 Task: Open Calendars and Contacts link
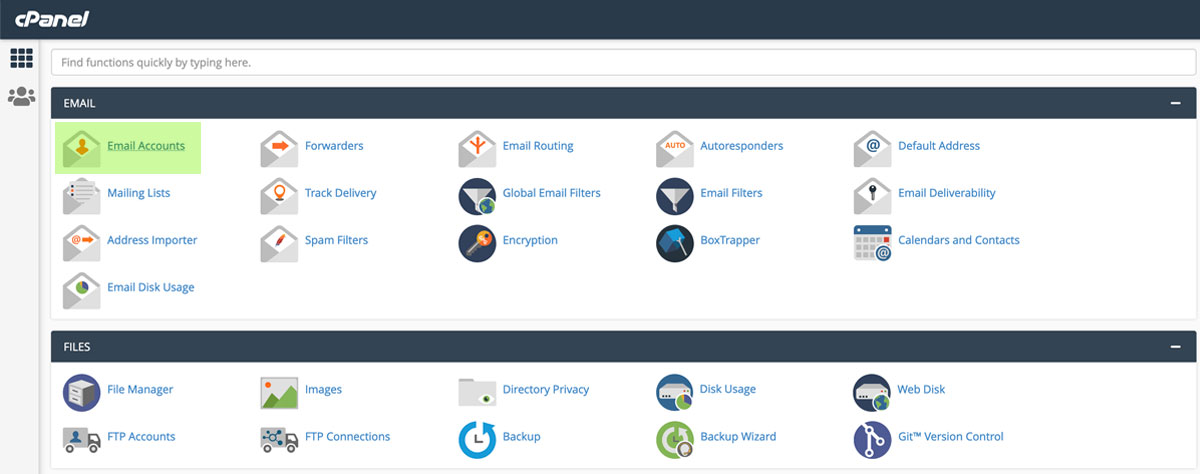[959, 240]
